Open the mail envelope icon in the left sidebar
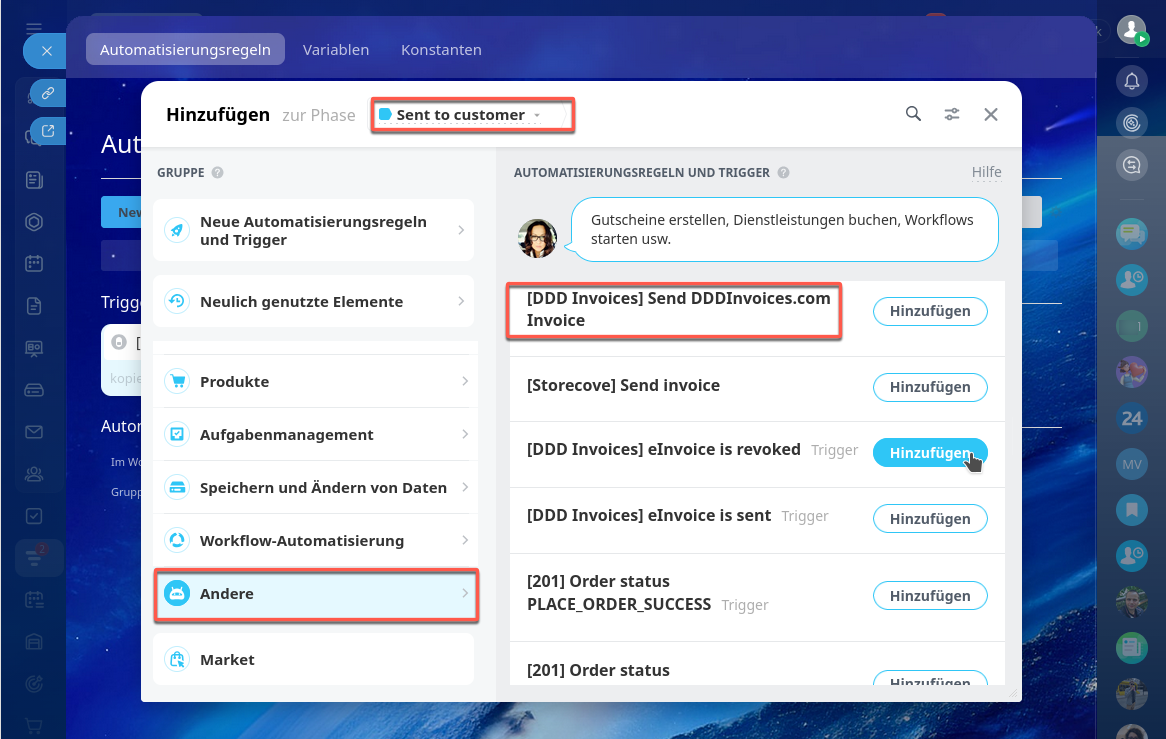This screenshot has height=739, width=1166. 34,431
